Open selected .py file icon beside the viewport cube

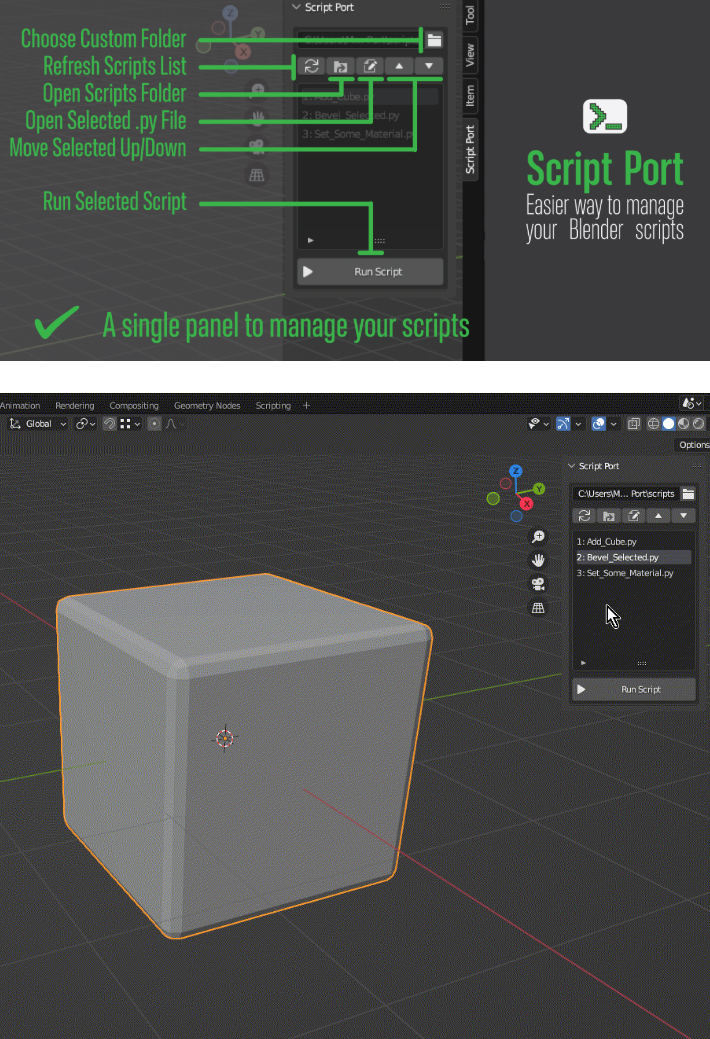pyautogui.click(x=634, y=516)
